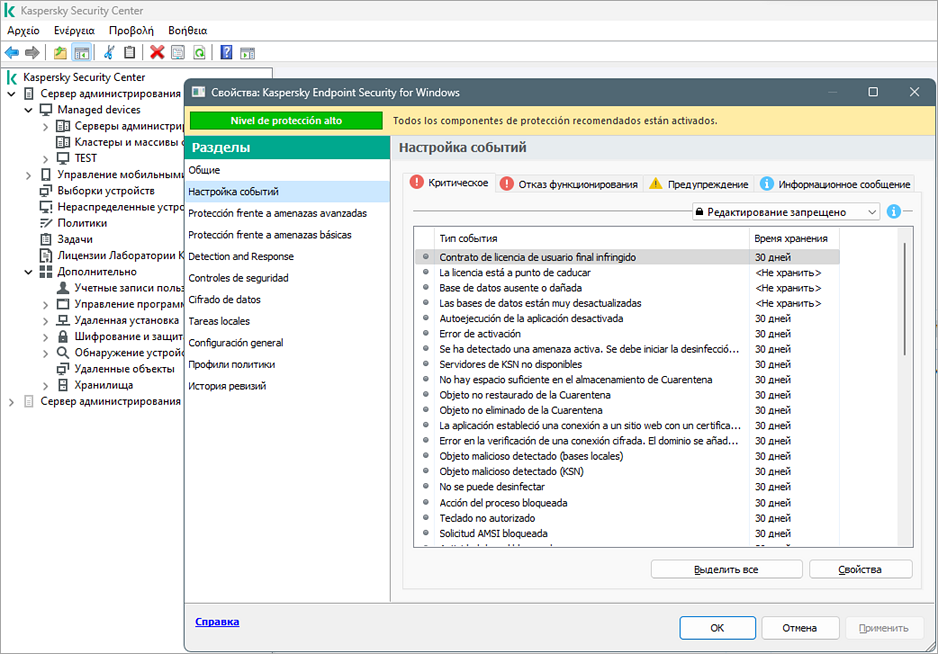Image resolution: width=938 pixels, height=654 pixels.
Task: Click the blue info icon beside the lock dropdown
Action: 893,211
